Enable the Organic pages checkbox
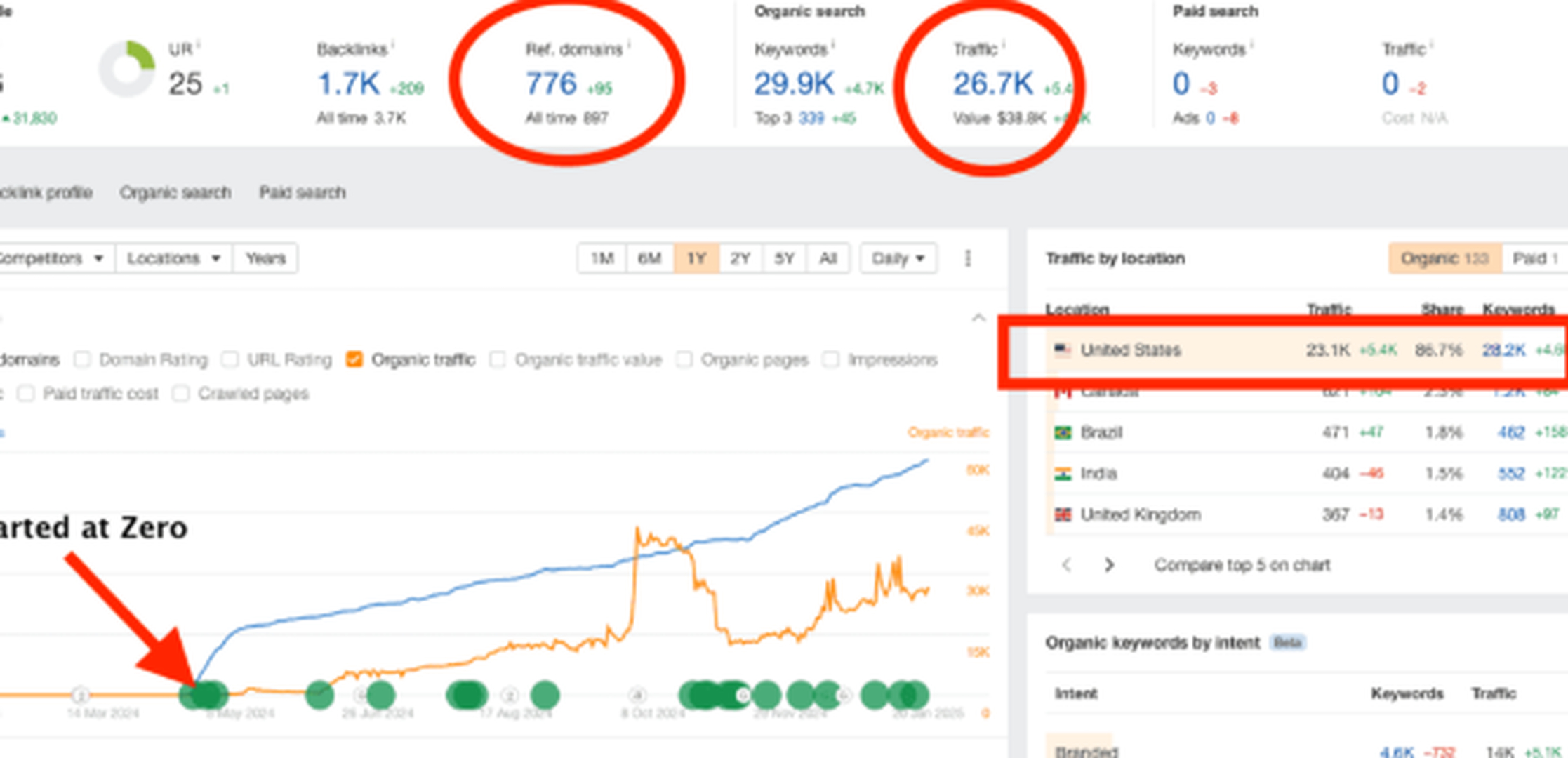The image size is (1568, 758). pyautogui.click(x=684, y=360)
